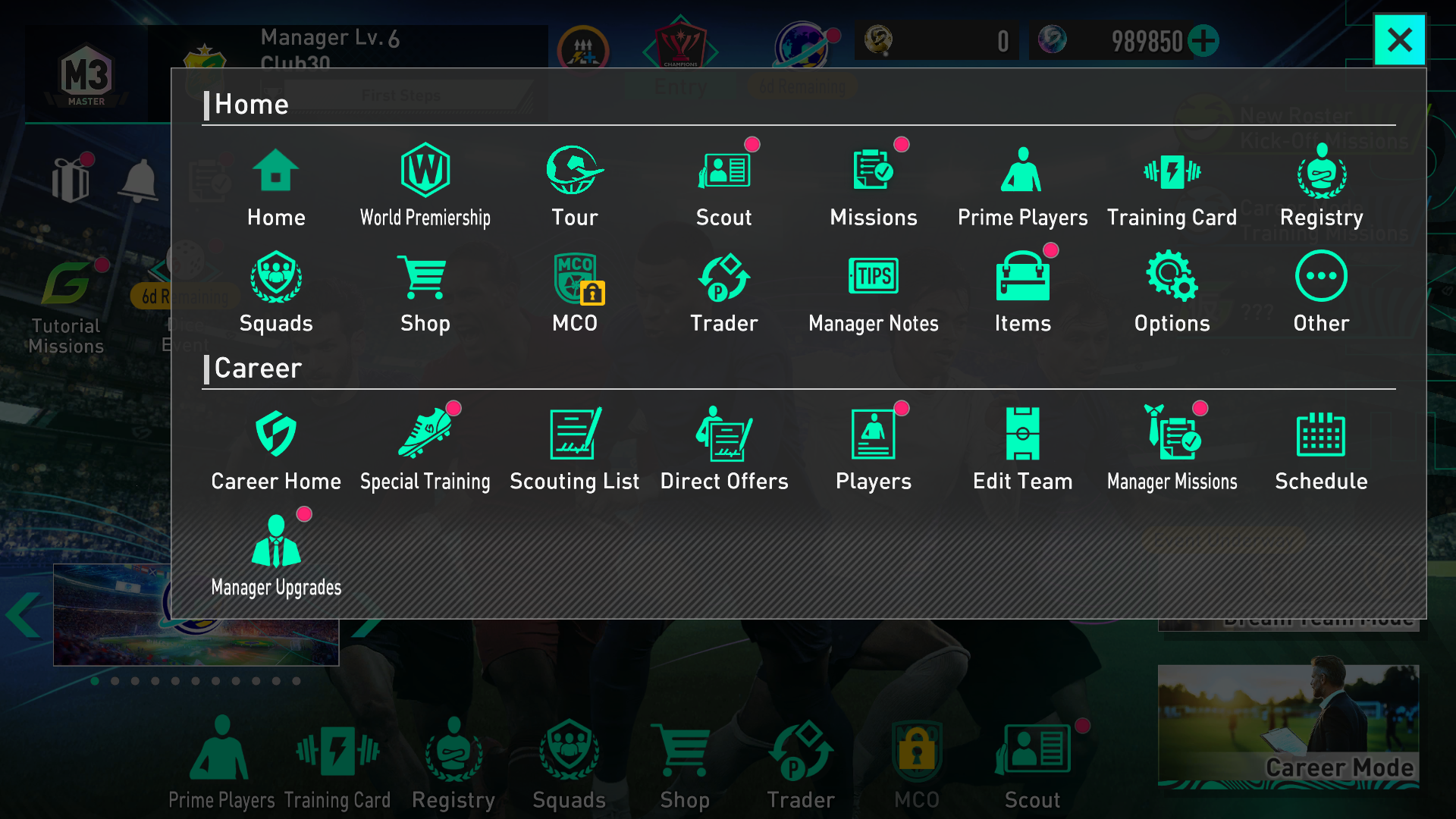Add currency with the plus button
1456x819 pixels.
point(1203,41)
